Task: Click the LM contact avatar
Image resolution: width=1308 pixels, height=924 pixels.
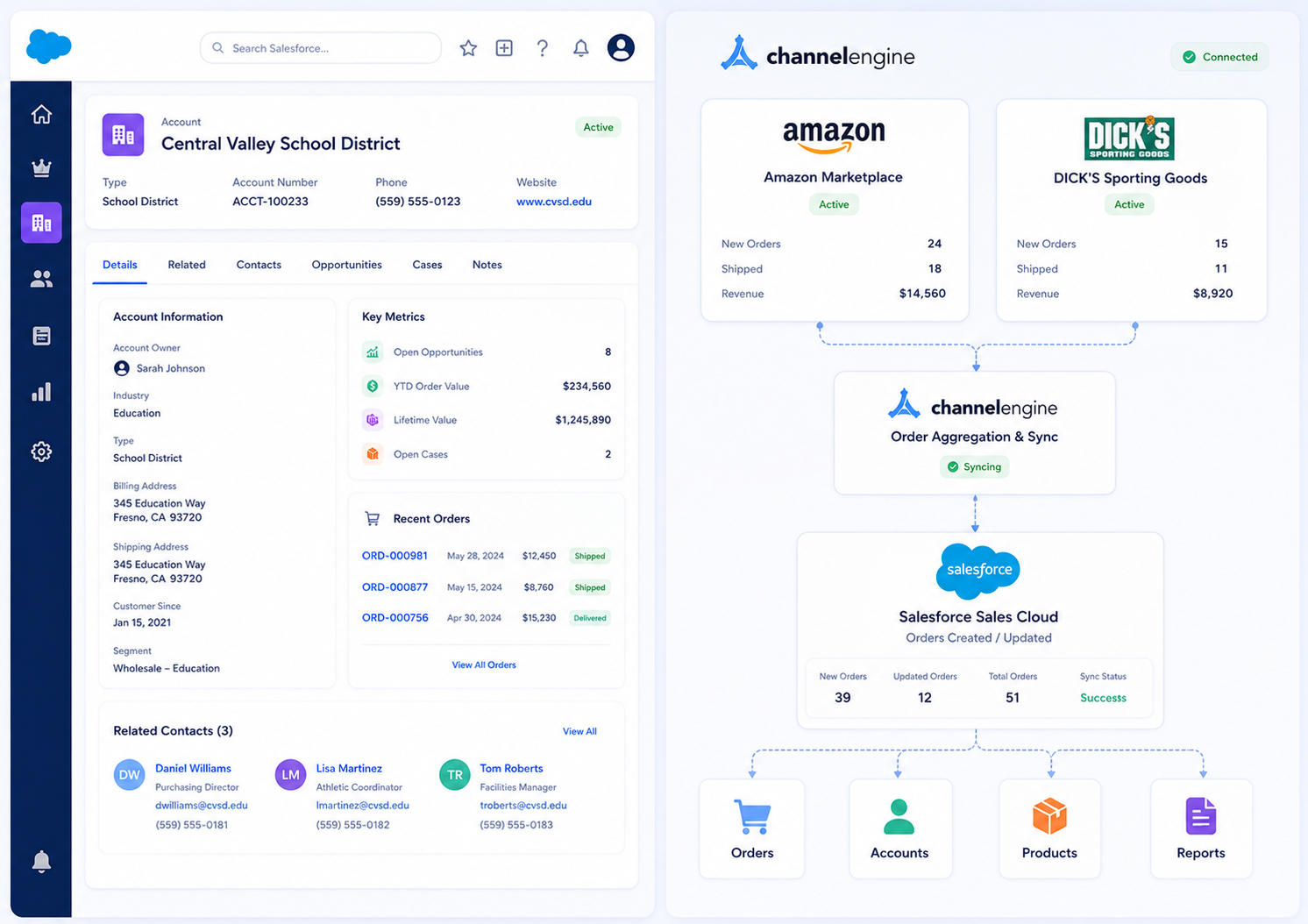Action: pos(290,775)
